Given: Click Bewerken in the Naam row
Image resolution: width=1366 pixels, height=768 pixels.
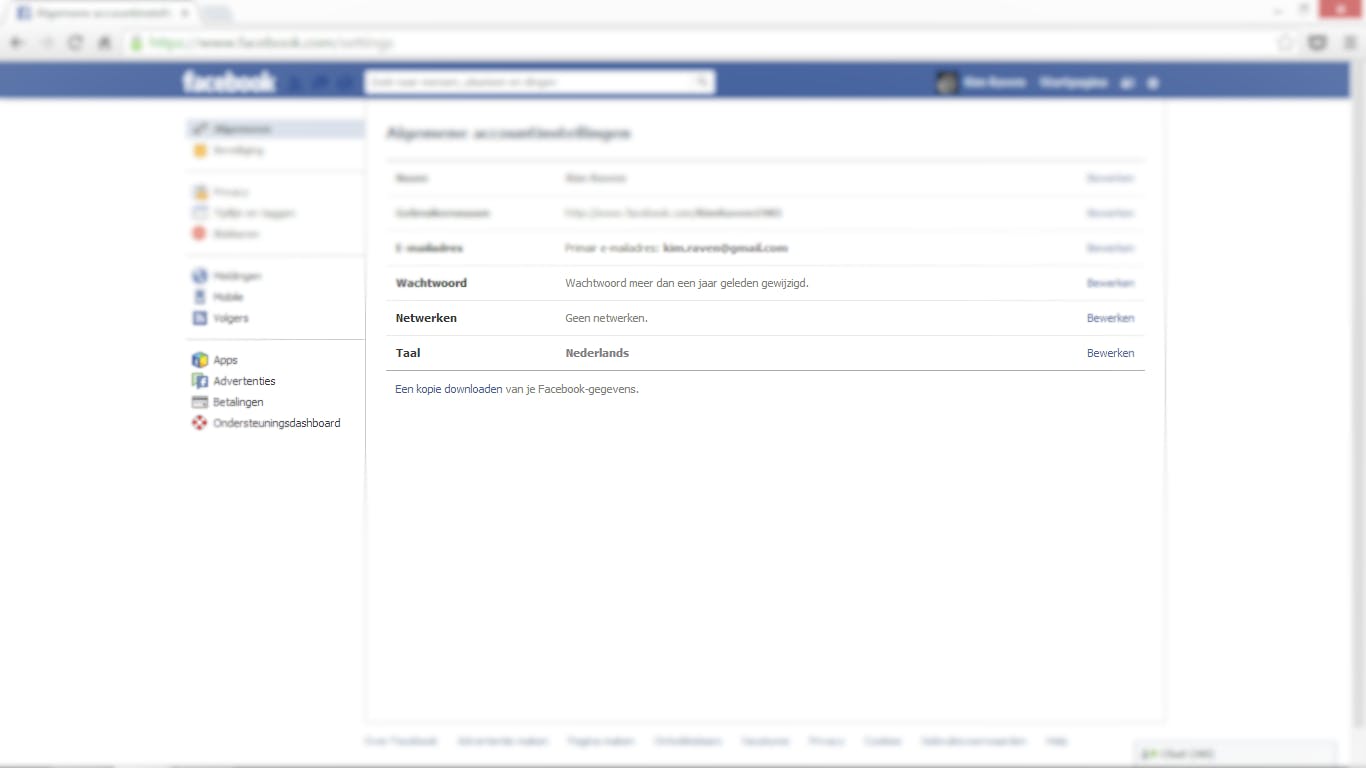Looking at the screenshot, I should (x=1110, y=178).
